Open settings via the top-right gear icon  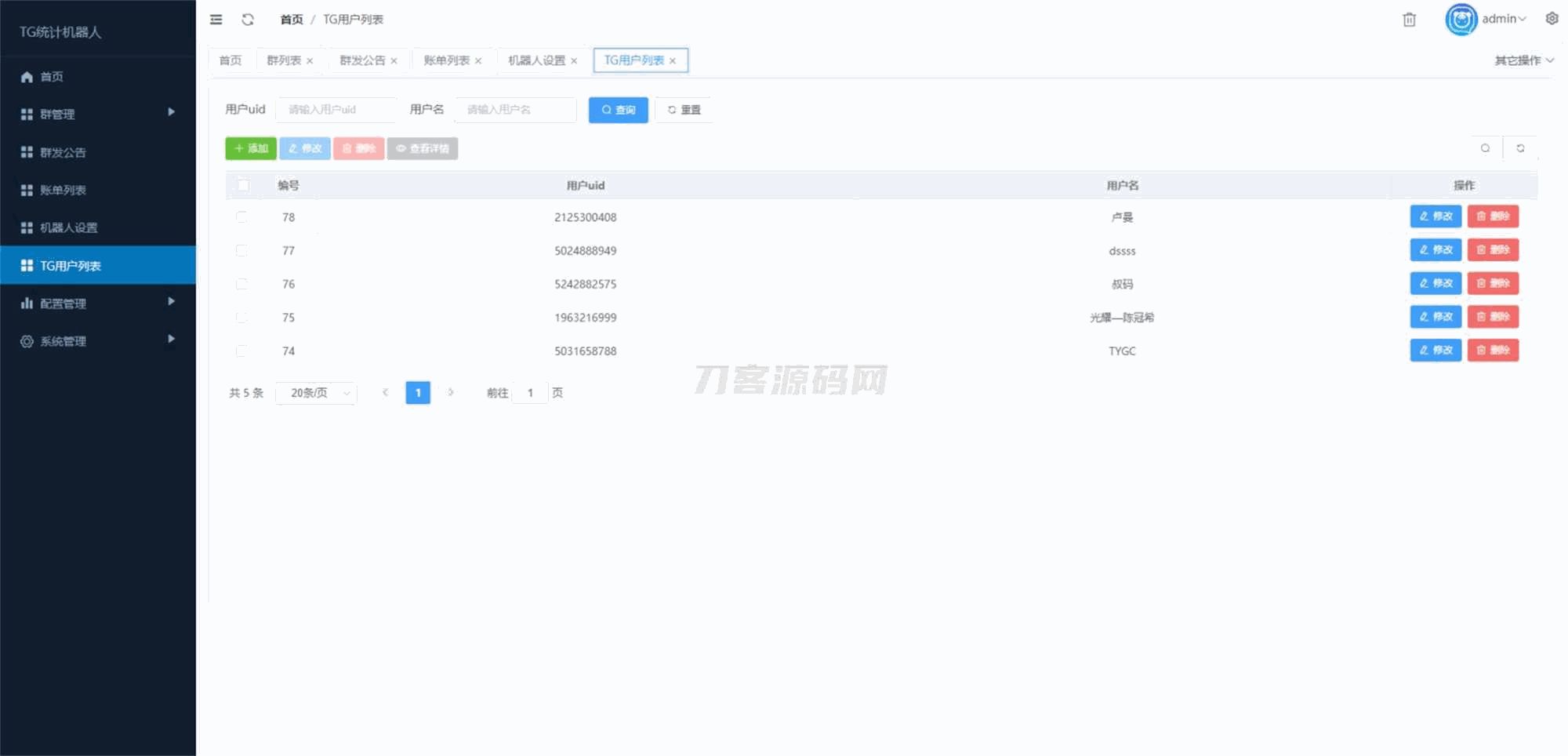click(x=1552, y=19)
